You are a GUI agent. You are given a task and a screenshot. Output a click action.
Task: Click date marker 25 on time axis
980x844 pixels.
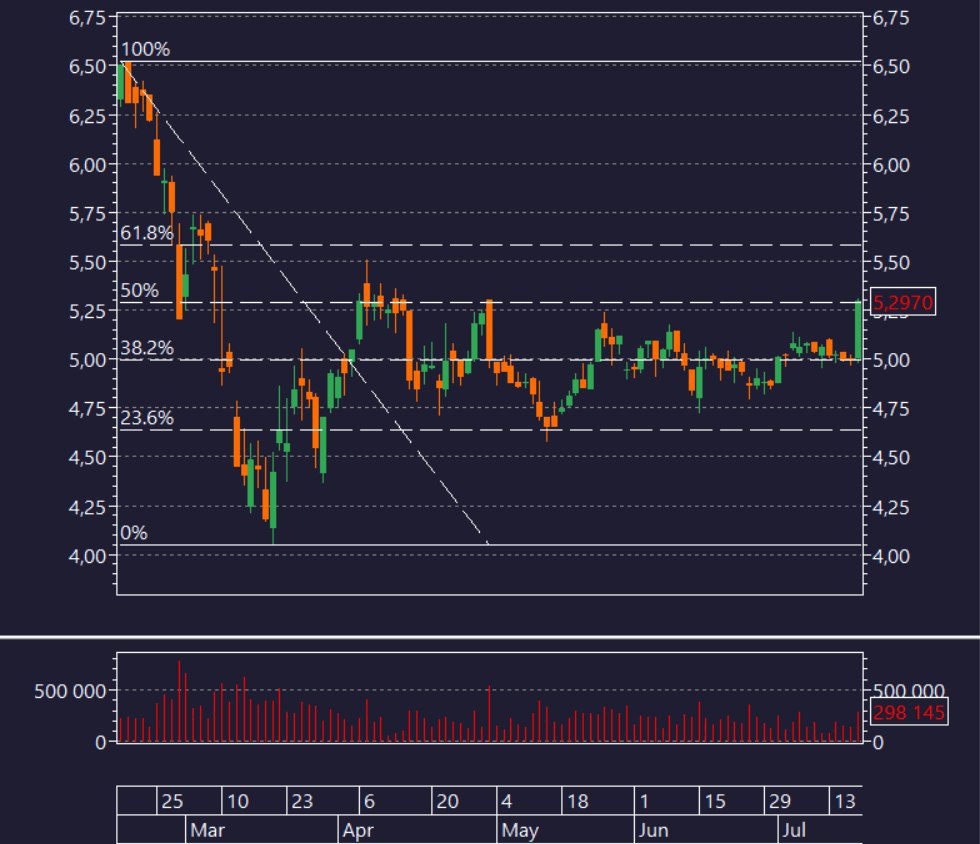172,801
